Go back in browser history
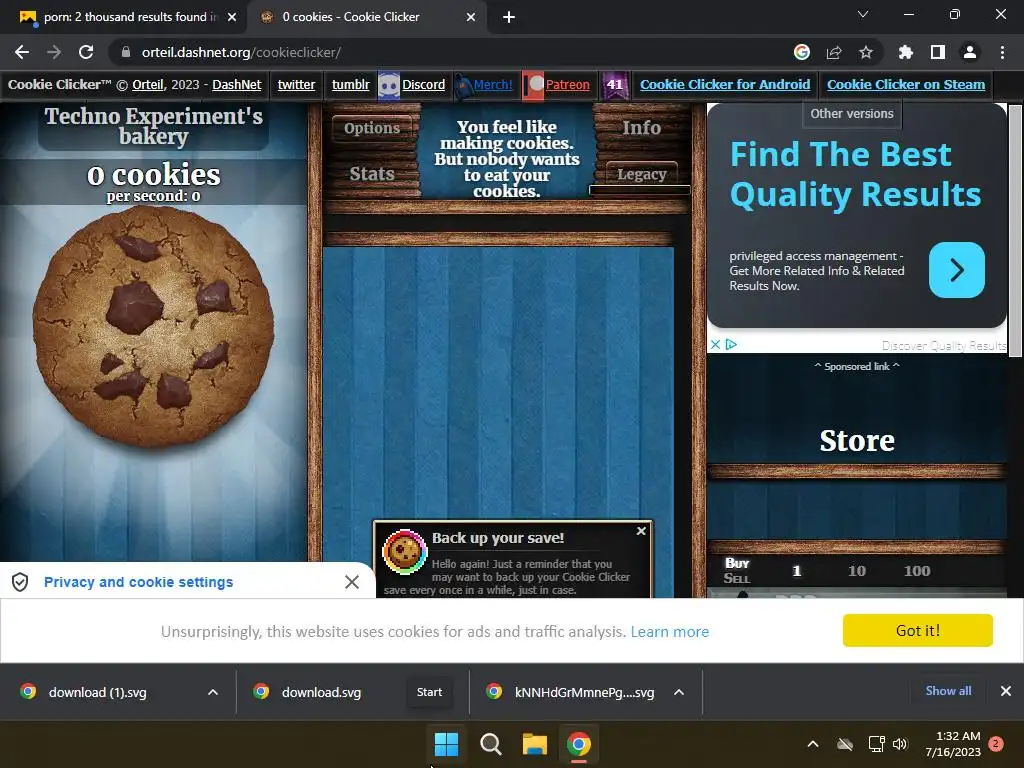1024x768 pixels. pyautogui.click(x=22, y=52)
